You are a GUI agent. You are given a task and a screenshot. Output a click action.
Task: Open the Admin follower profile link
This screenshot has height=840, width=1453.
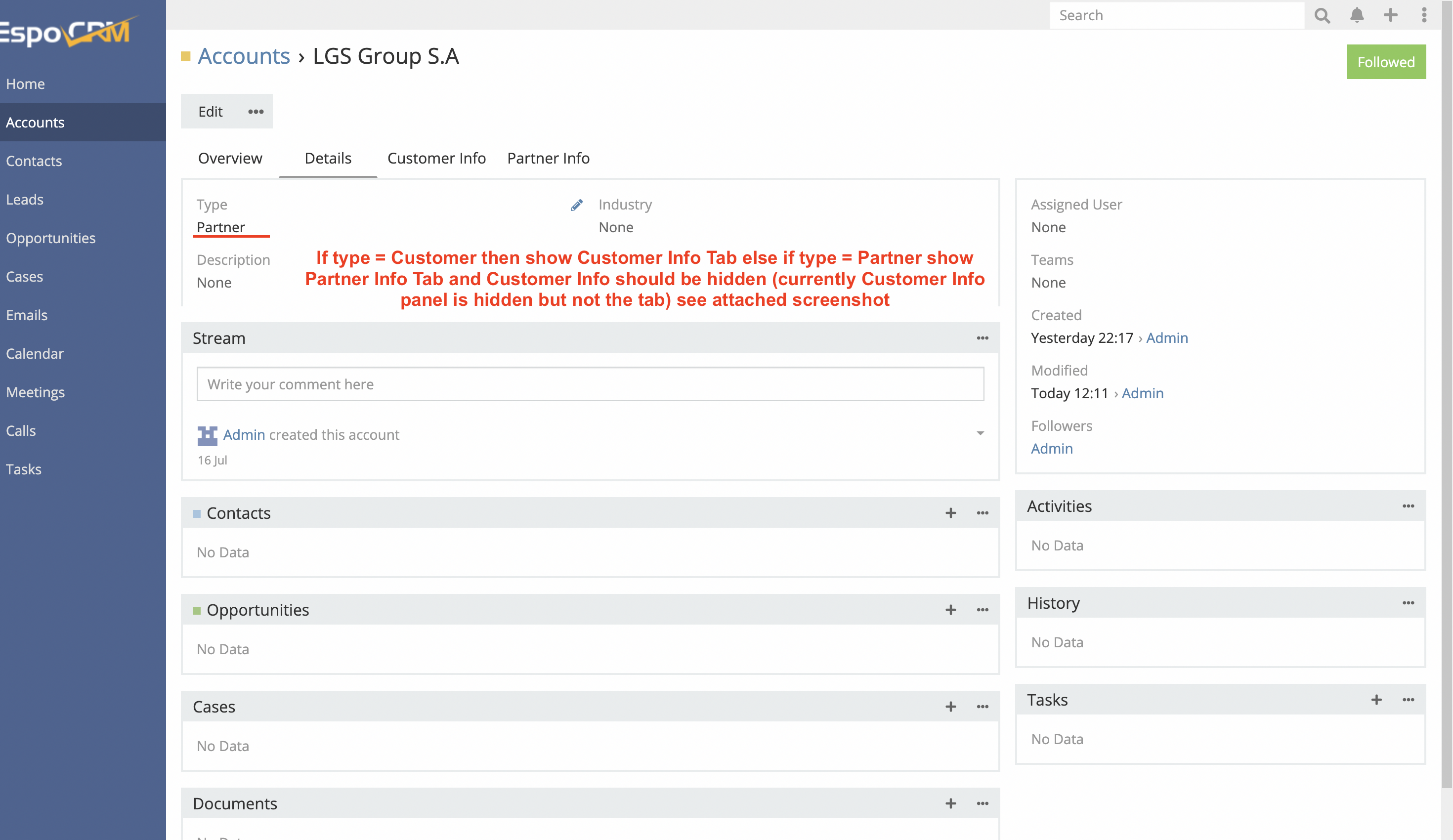click(1052, 449)
